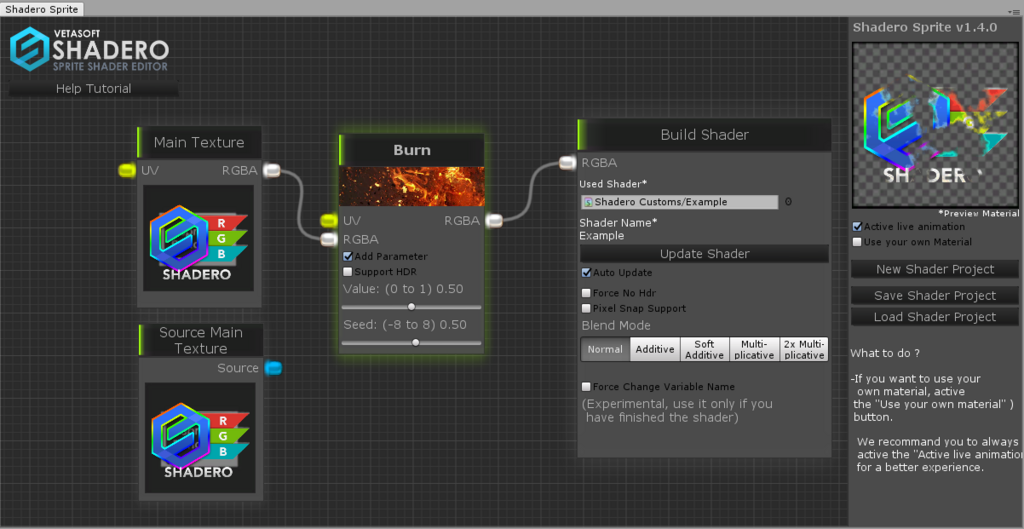The width and height of the screenshot is (1024, 529).
Task: Open the Help Tutorial button
Action: pyautogui.click(x=93, y=89)
